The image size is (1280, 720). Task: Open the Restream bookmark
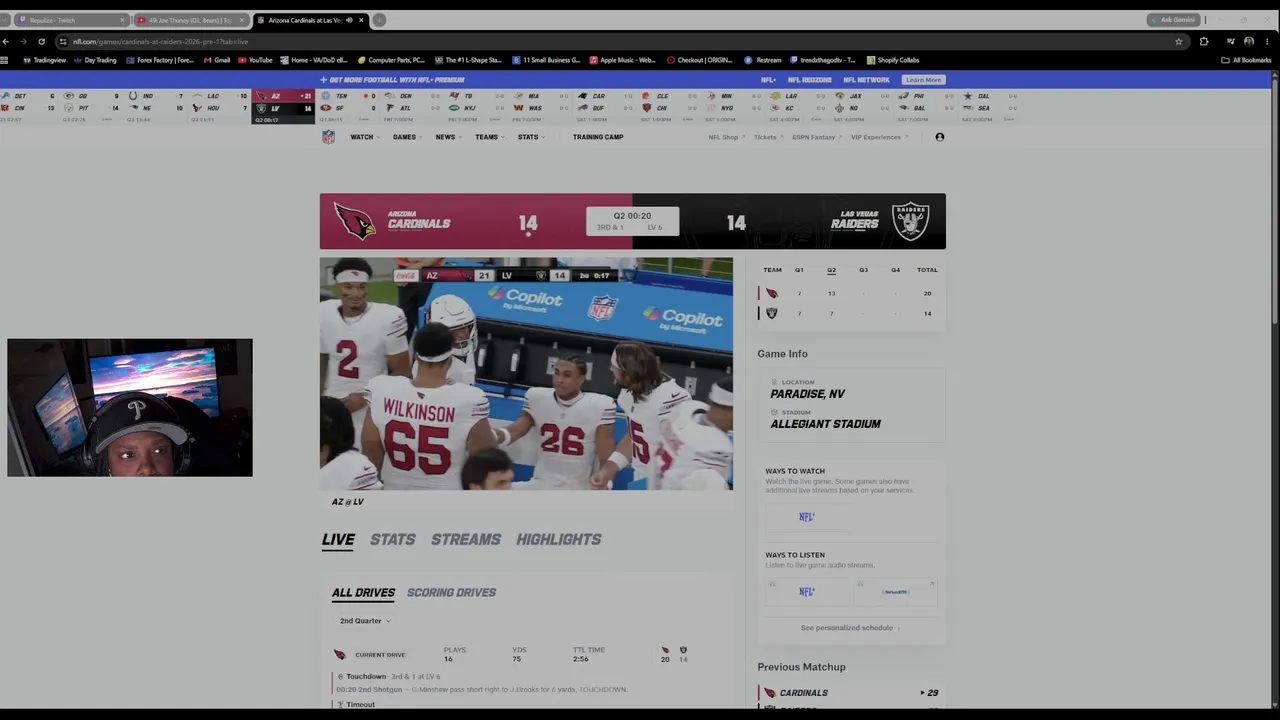click(763, 60)
